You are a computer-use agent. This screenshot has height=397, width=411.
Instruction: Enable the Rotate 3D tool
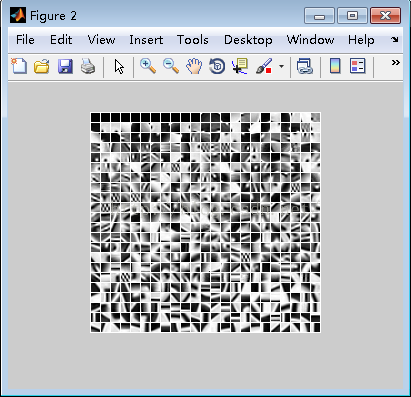point(217,66)
